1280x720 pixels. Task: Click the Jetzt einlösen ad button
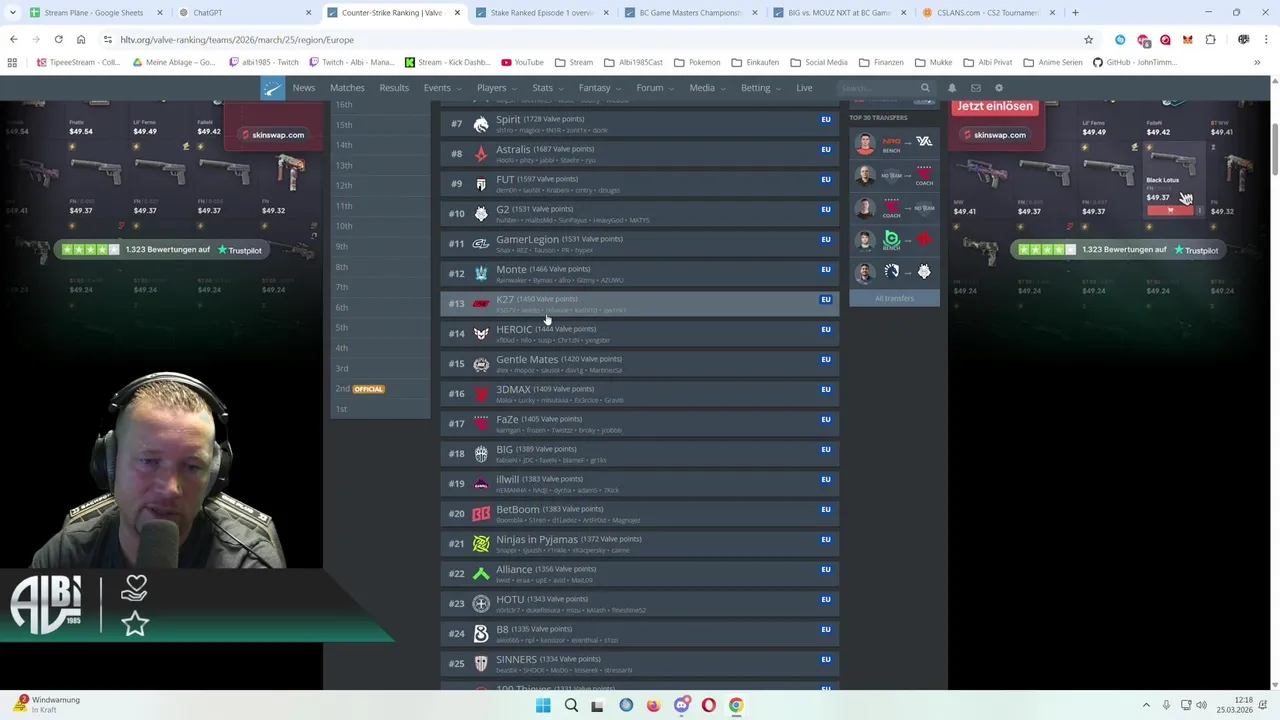coord(993,107)
